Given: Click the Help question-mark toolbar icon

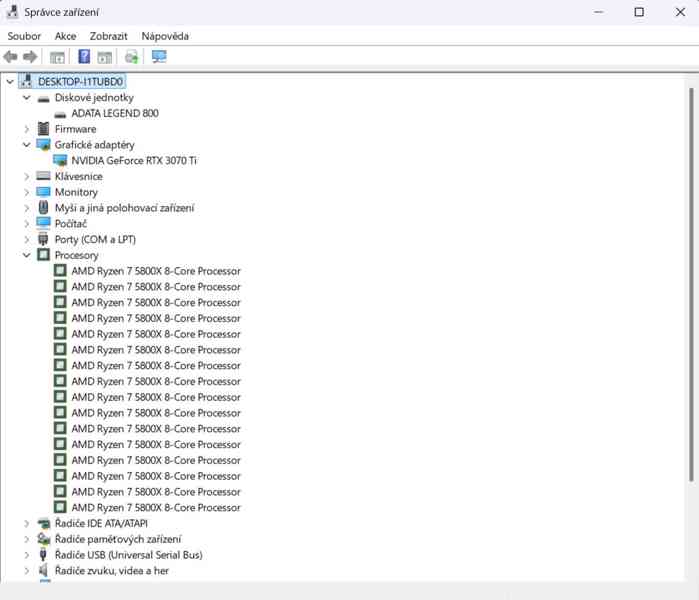Looking at the screenshot, I should (84, 57).
